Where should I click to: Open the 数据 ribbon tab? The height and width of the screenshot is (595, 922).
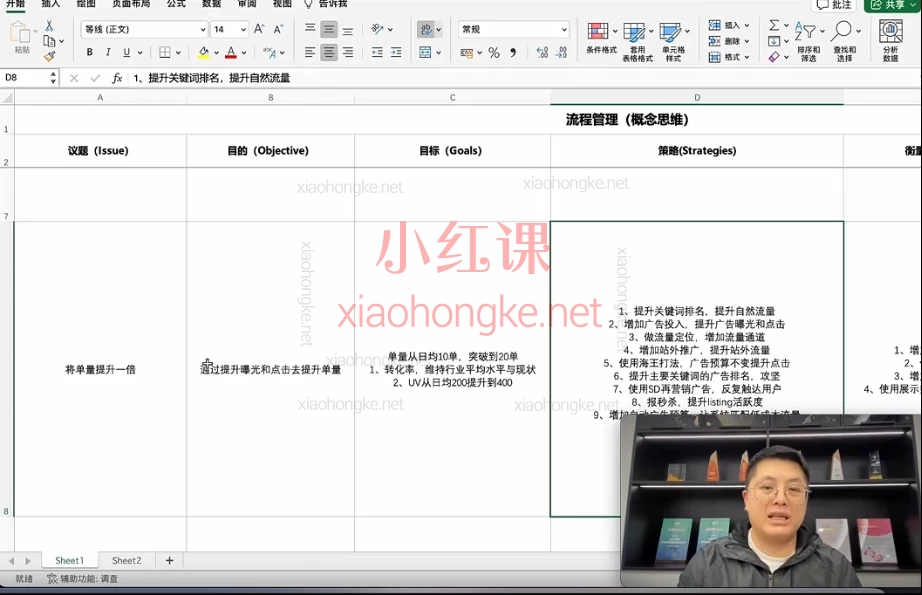pos(211,4)
